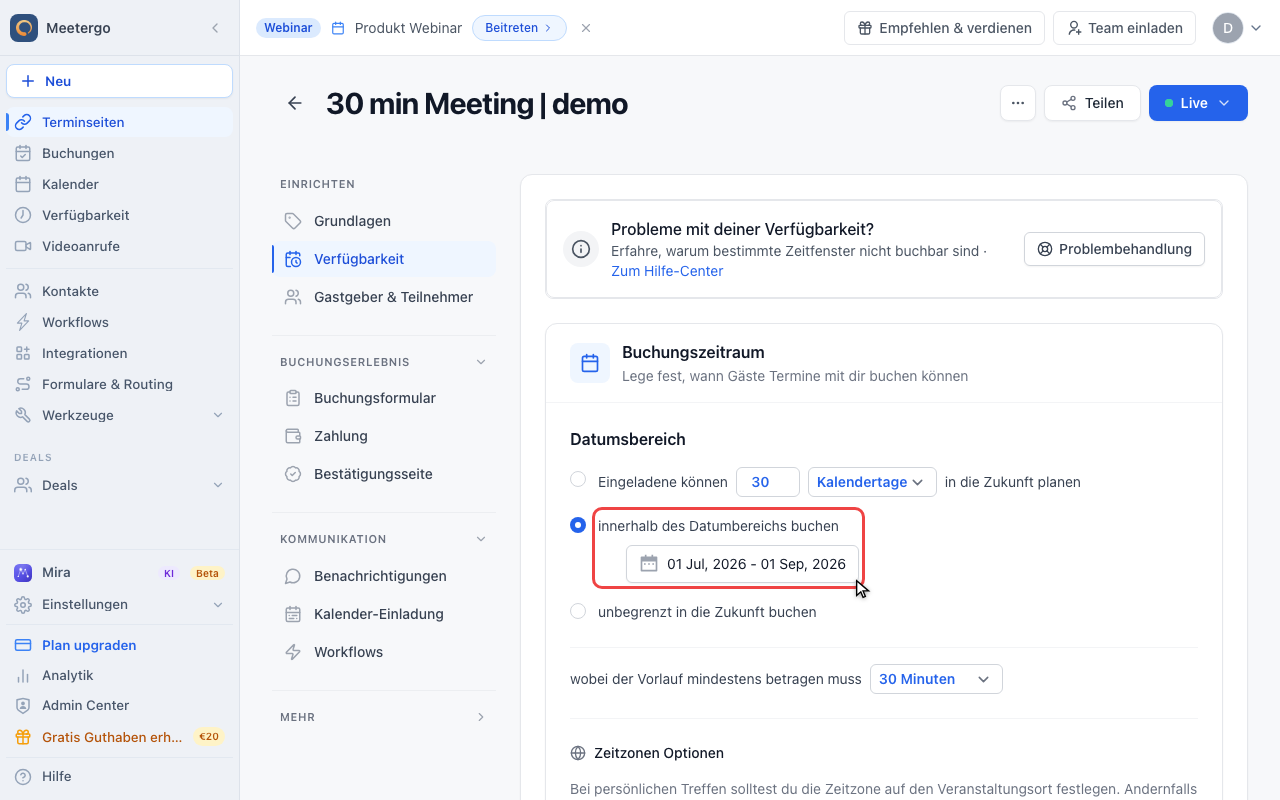Screen dimensions: 1280x800
Task: Click the Team einladen button
Action: 1124,28
